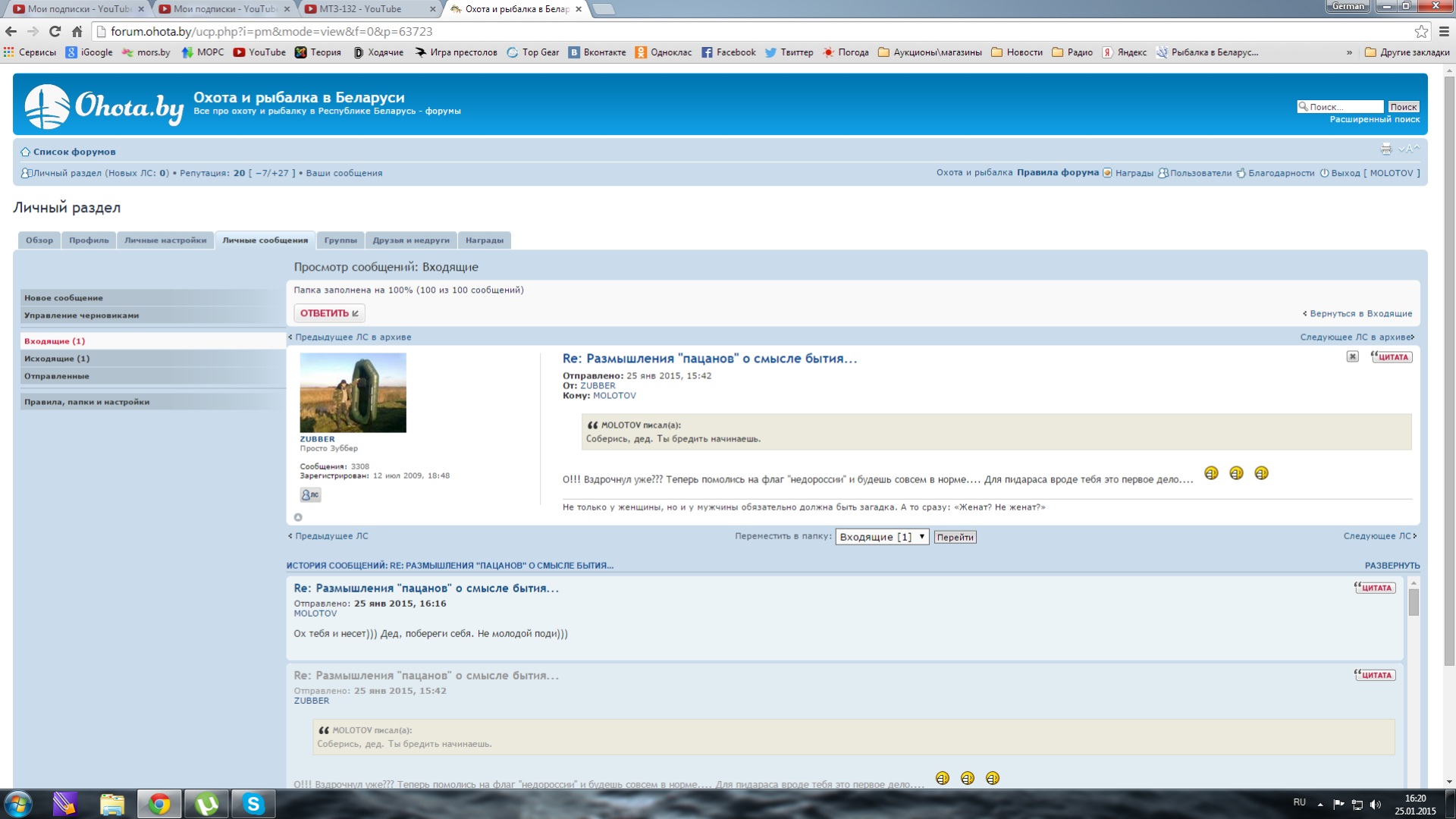Click the delete message X icon
Viewport: 1456px width, 819px height.
pos(1352,356)
